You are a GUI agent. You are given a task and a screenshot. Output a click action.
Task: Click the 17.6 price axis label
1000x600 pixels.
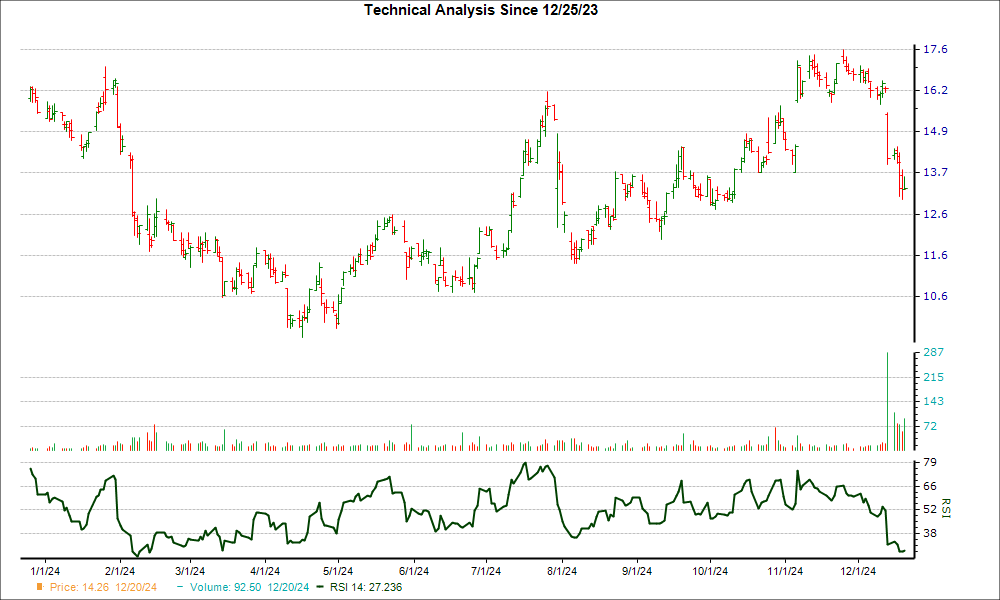[934, 50]
